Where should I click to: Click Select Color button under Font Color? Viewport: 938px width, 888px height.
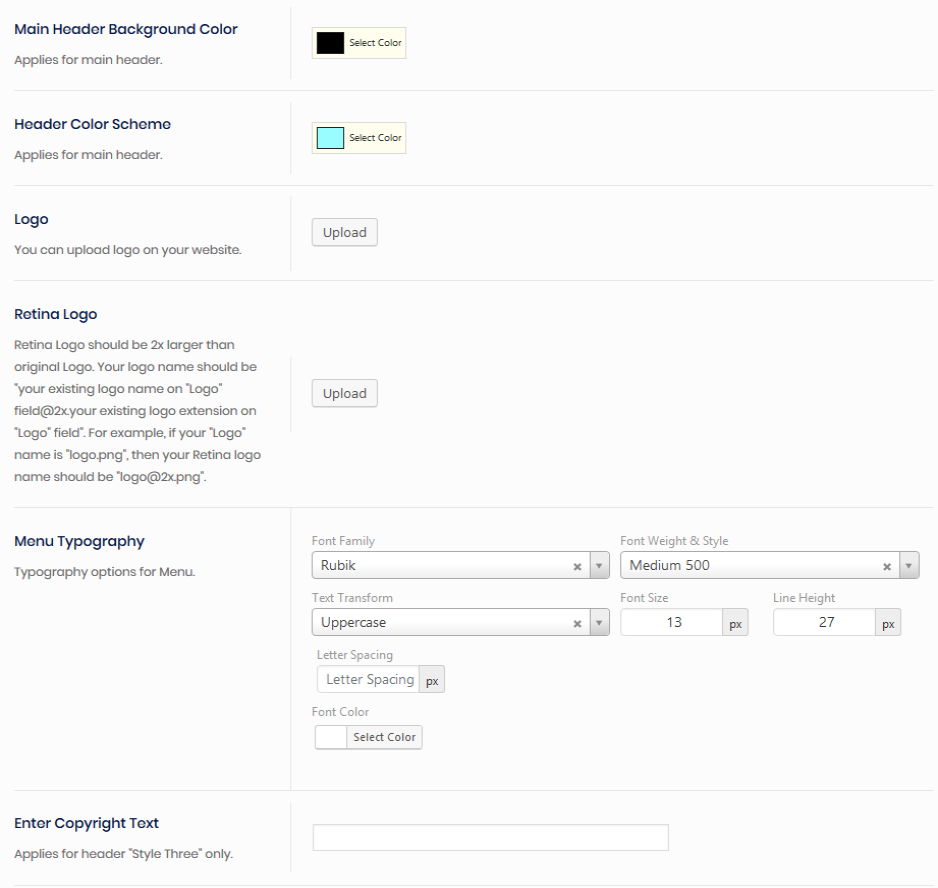385,737
